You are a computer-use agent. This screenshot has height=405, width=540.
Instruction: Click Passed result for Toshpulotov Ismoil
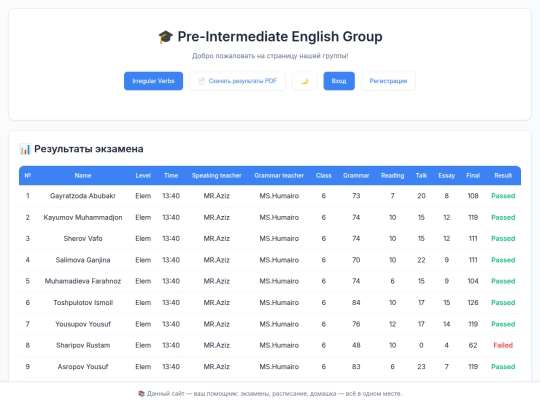pyautogui.click(x=503, y=303)
